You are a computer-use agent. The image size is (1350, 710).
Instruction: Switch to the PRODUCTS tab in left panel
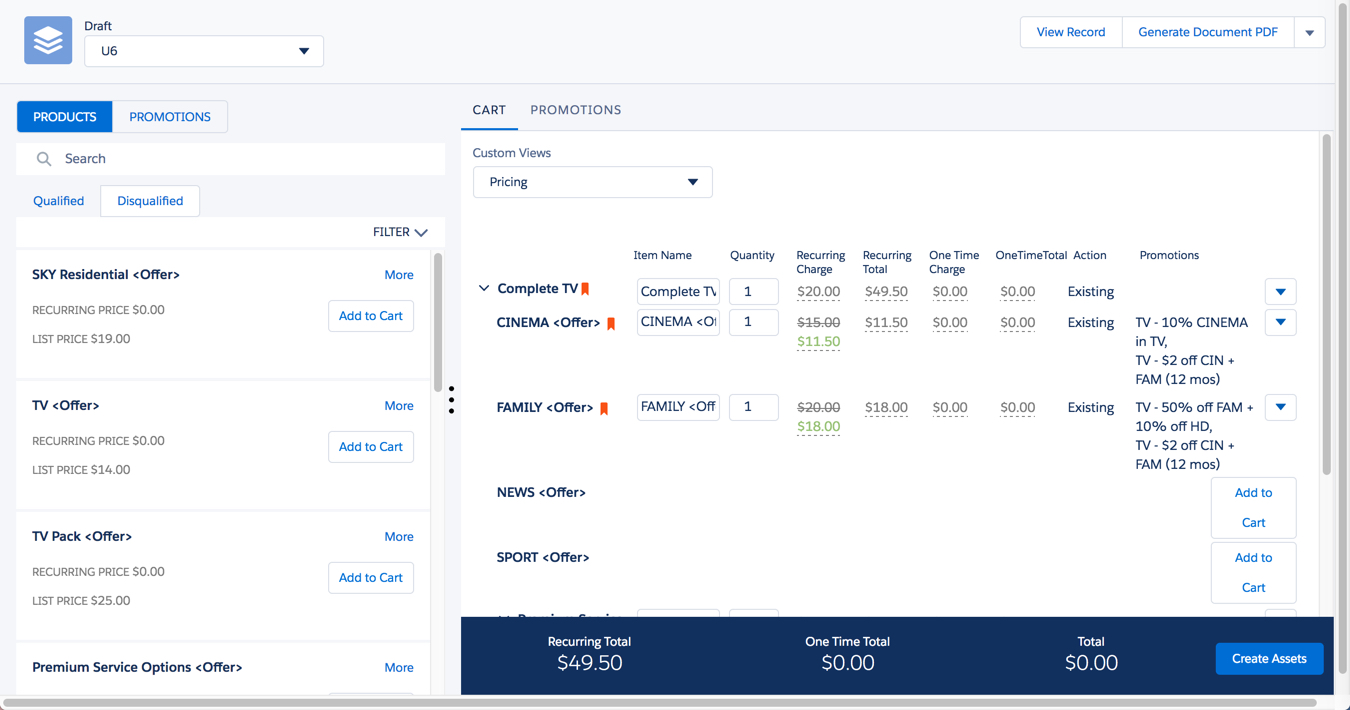pyautogui.click(x=65, y=117)
